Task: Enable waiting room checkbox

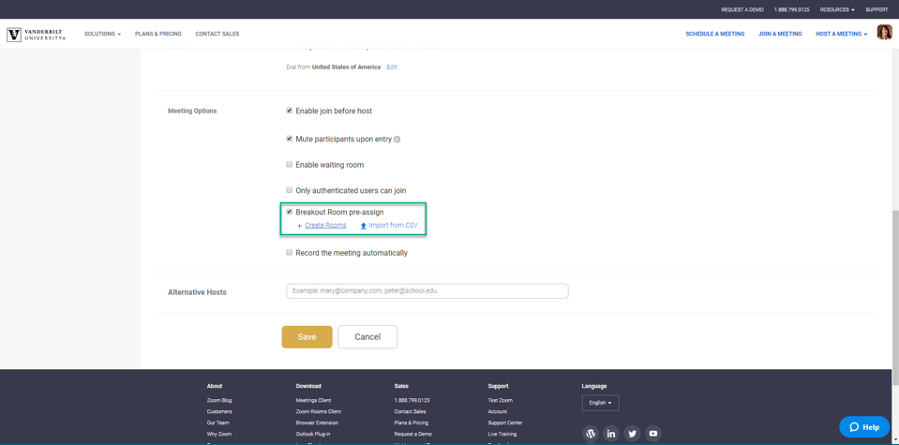Action: coord(290,165)
